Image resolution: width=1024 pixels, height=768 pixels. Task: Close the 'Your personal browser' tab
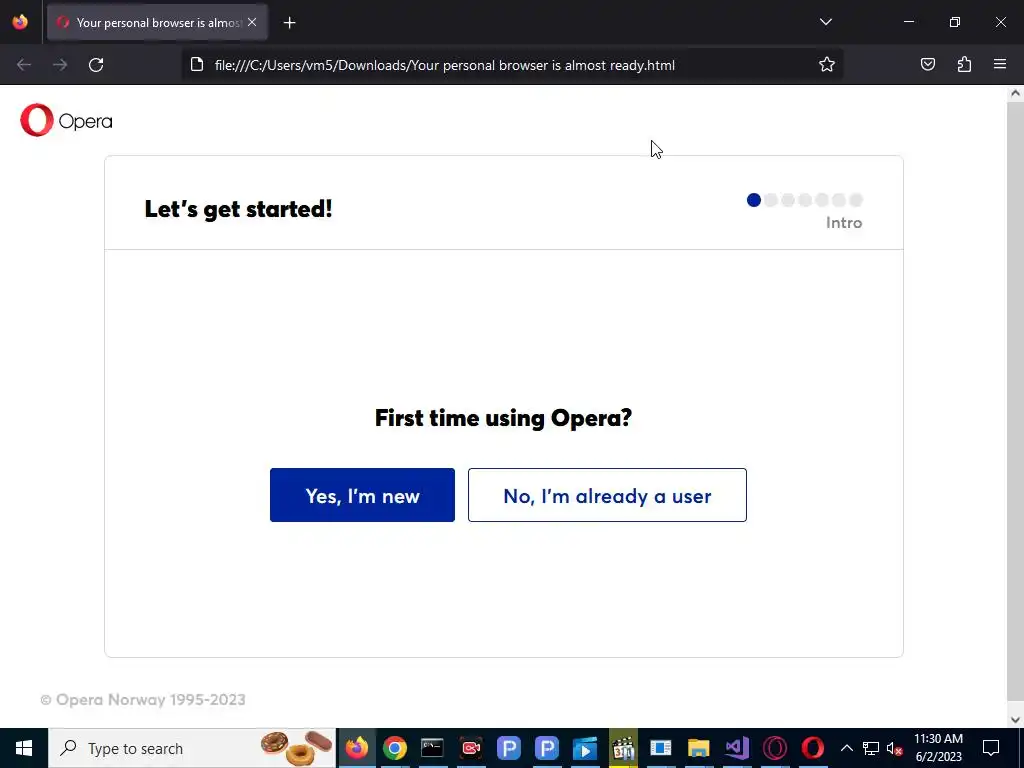pos(252,22)
